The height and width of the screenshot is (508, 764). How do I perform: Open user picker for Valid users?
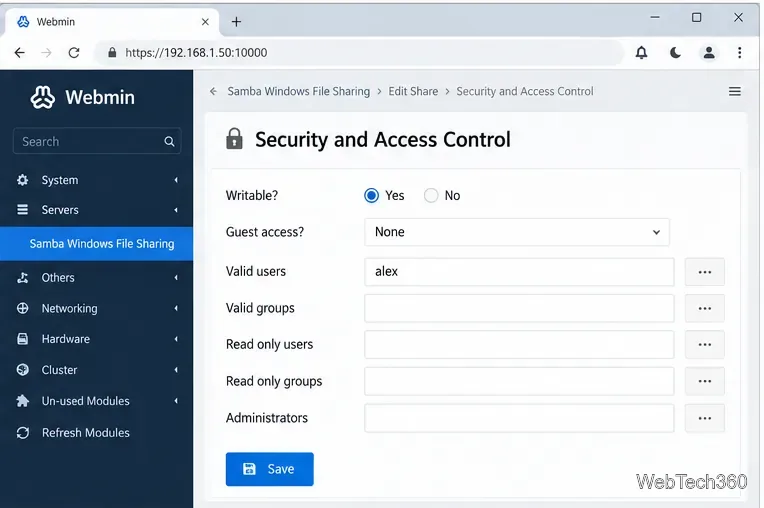coord(705,272)
